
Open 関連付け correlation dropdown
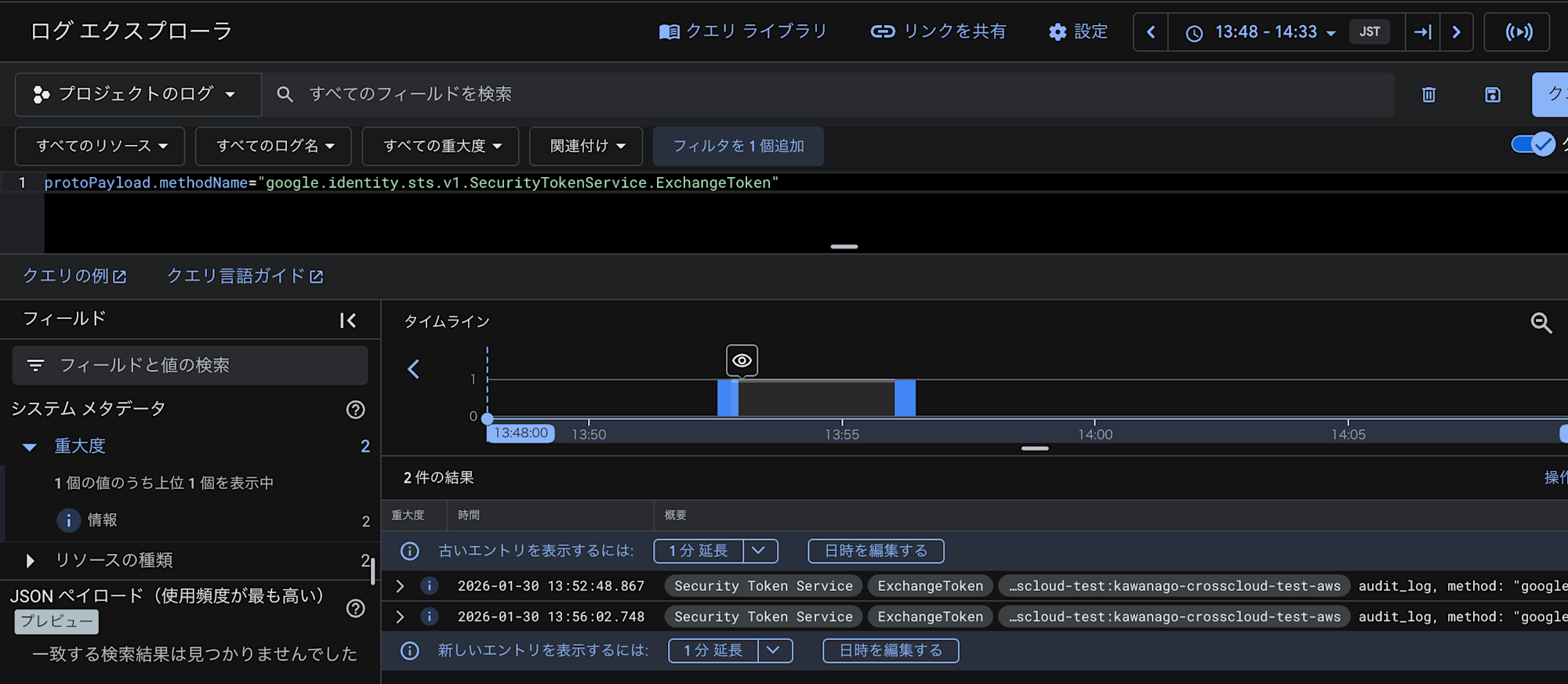pos(586,147)
